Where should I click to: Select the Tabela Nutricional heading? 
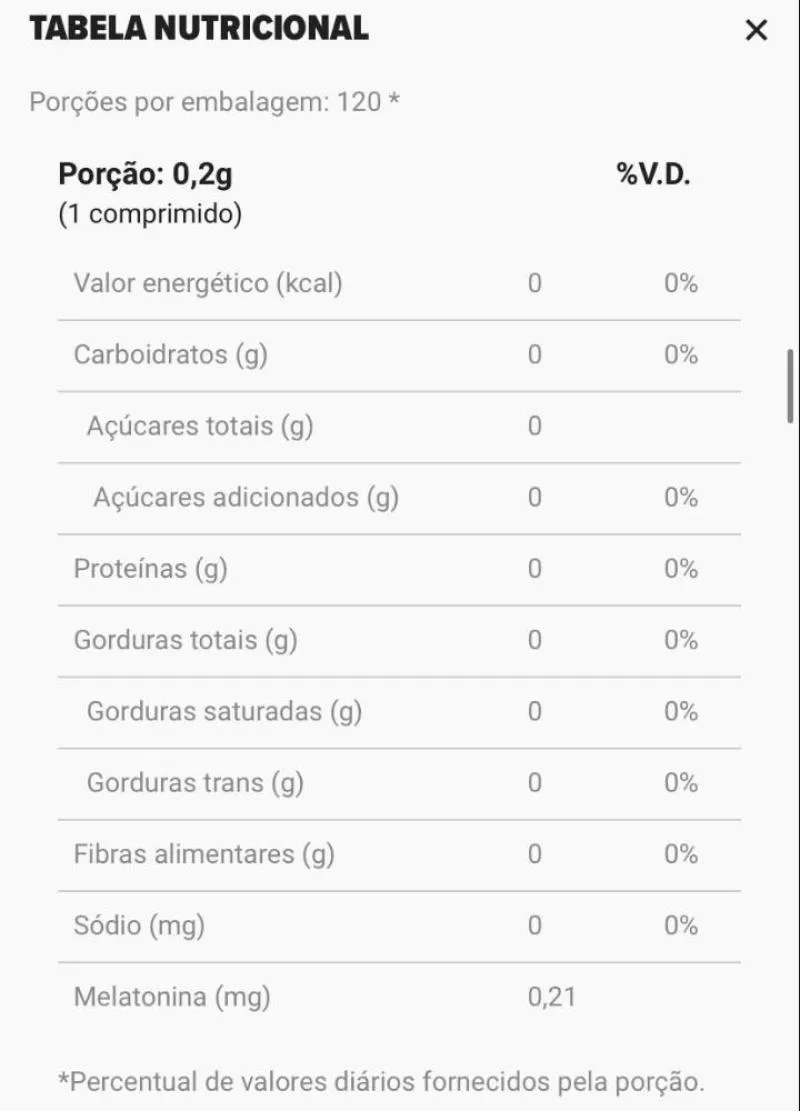coord(199,29)
